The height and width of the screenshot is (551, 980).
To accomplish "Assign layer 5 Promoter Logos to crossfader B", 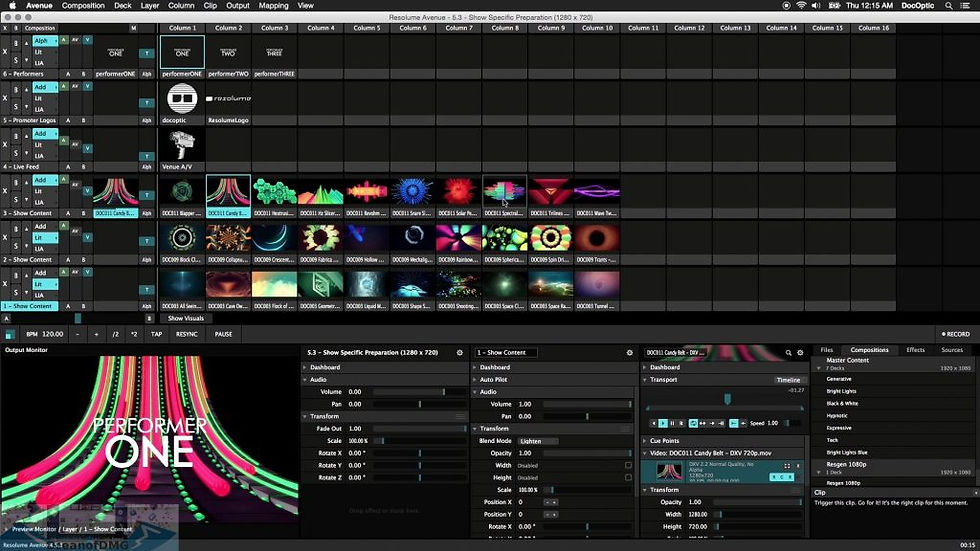I will [x=83, y=120].
